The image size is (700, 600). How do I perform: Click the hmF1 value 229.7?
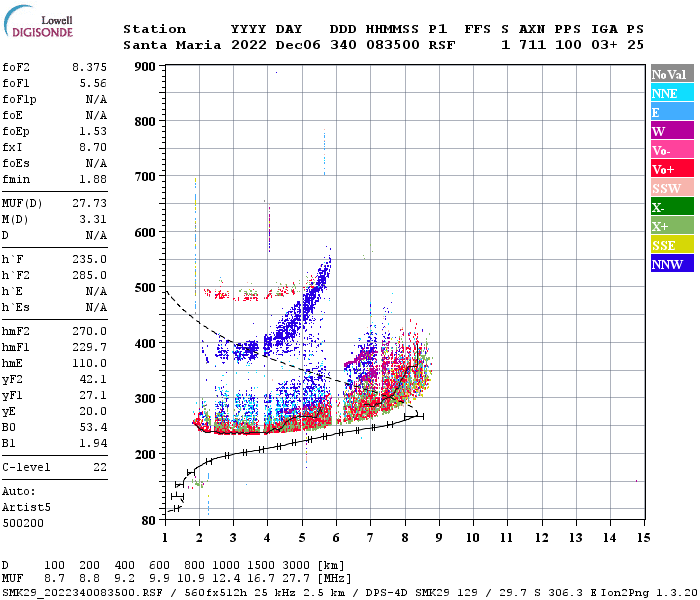(89, 347)
